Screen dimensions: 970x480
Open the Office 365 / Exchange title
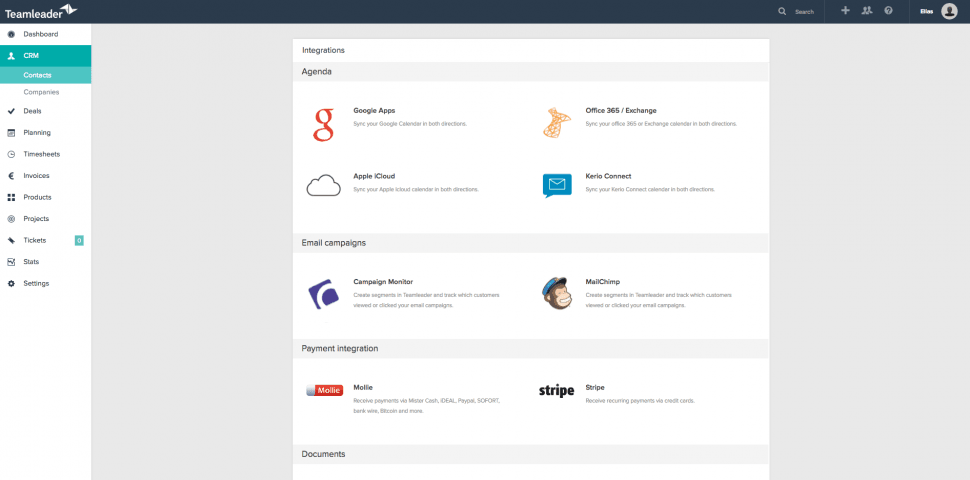pos(621,111)
